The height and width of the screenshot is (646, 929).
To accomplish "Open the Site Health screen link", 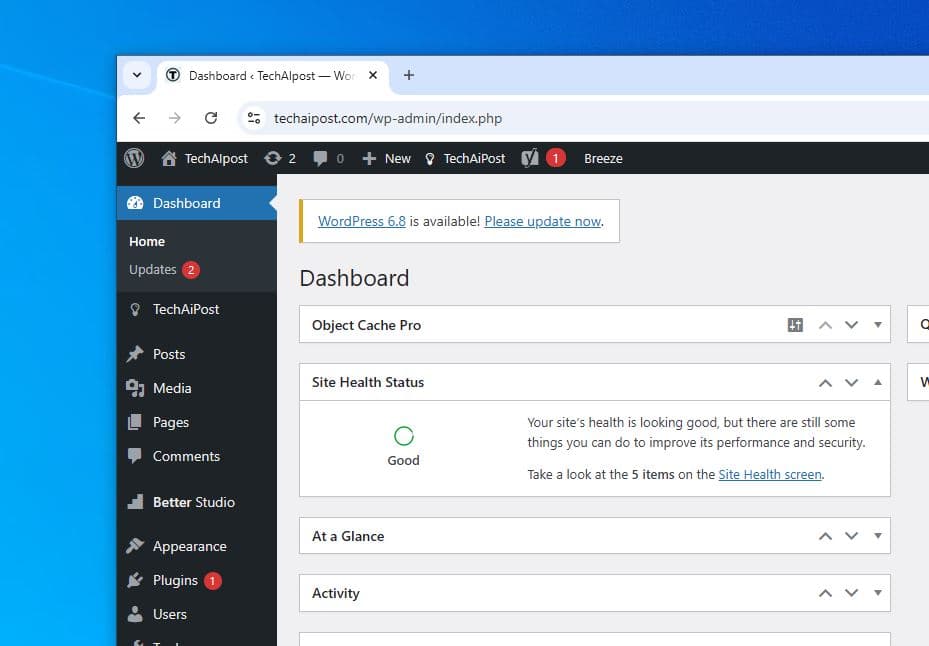I will [770, 475].
